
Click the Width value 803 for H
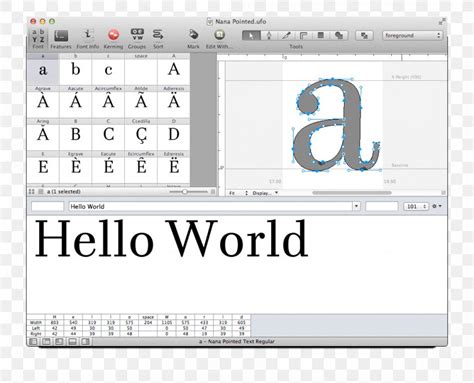pos(54,323)
